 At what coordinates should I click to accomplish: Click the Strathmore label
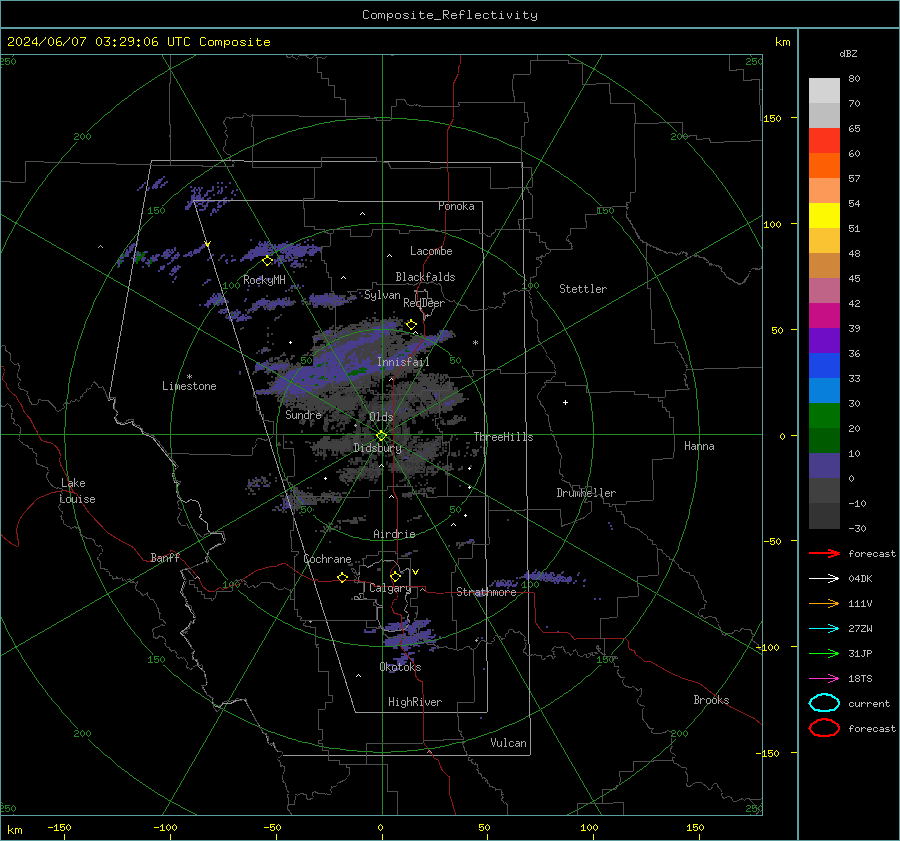click(486, 592)
